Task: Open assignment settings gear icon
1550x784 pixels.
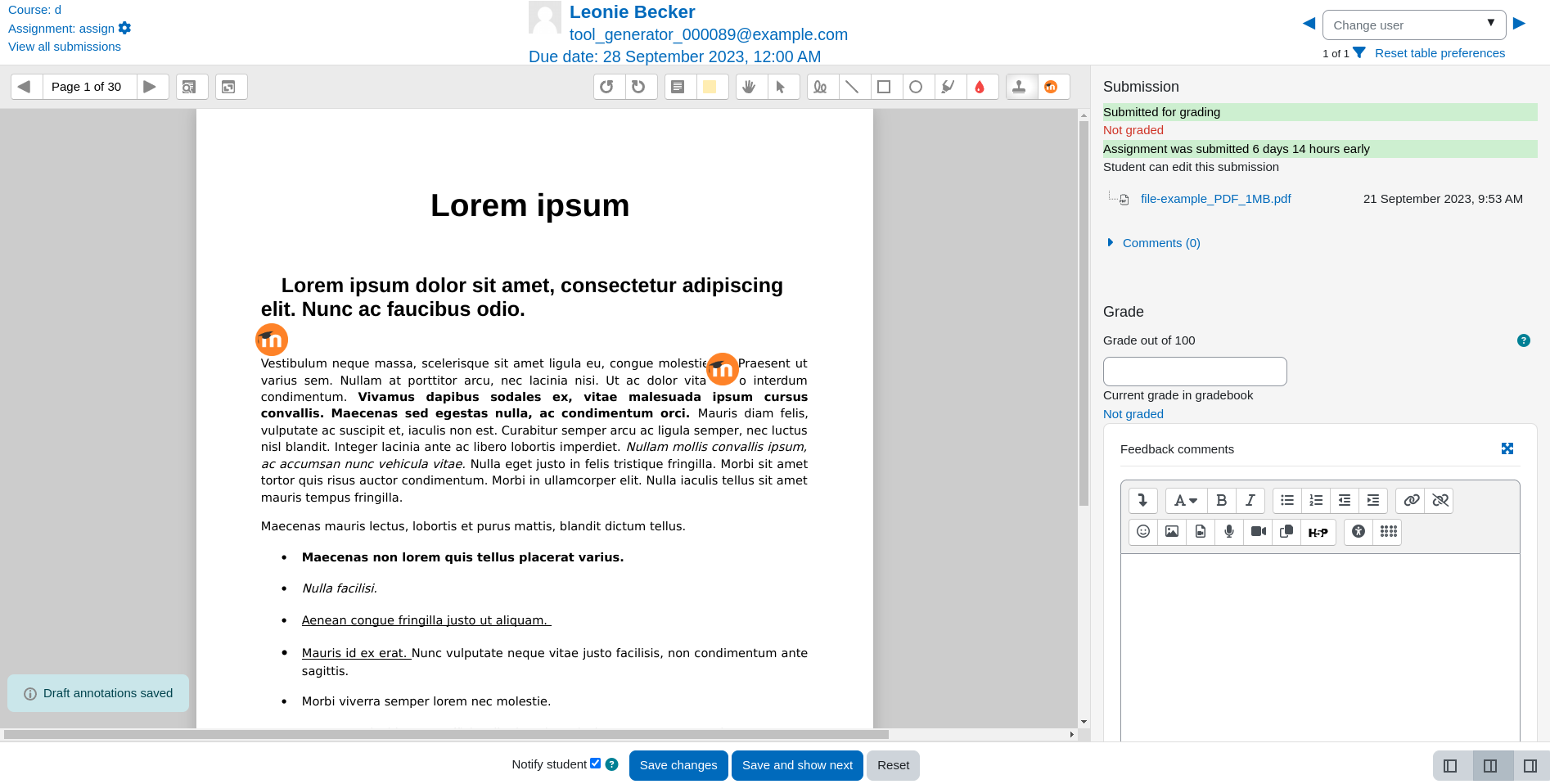Action: (125, 28)
